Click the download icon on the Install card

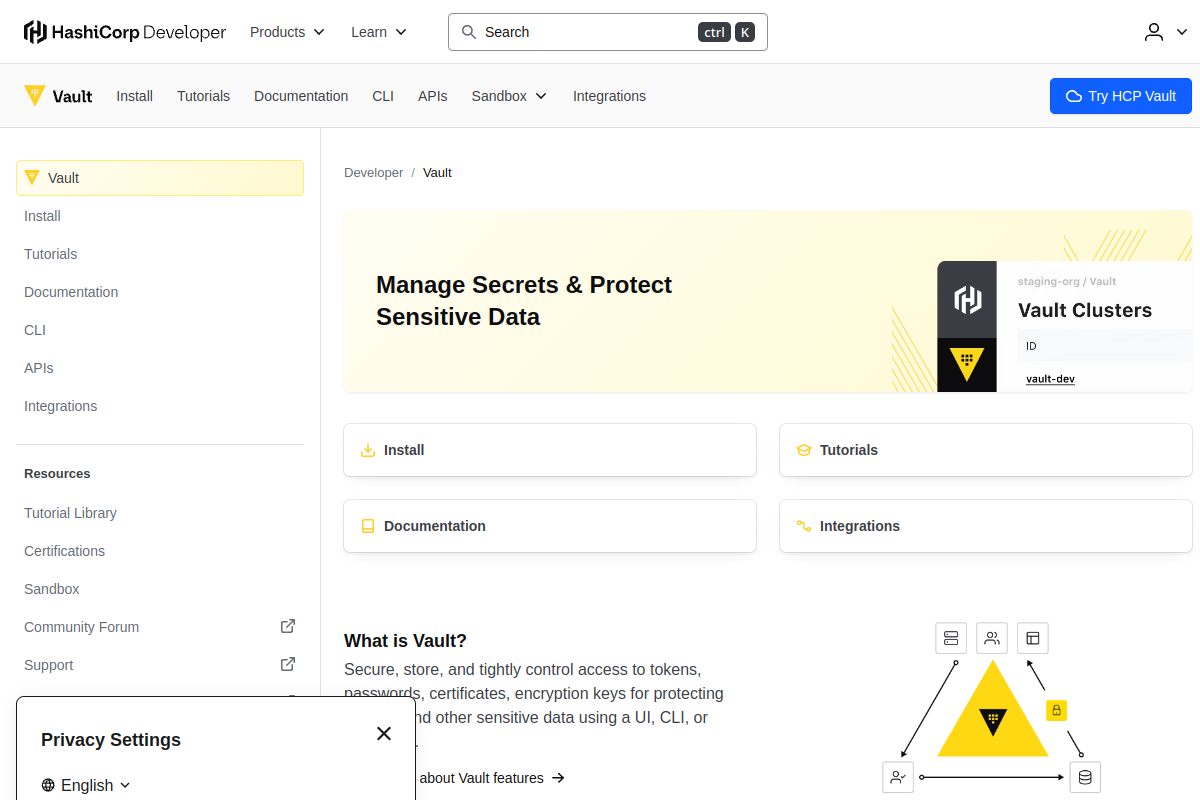(368, 450)
